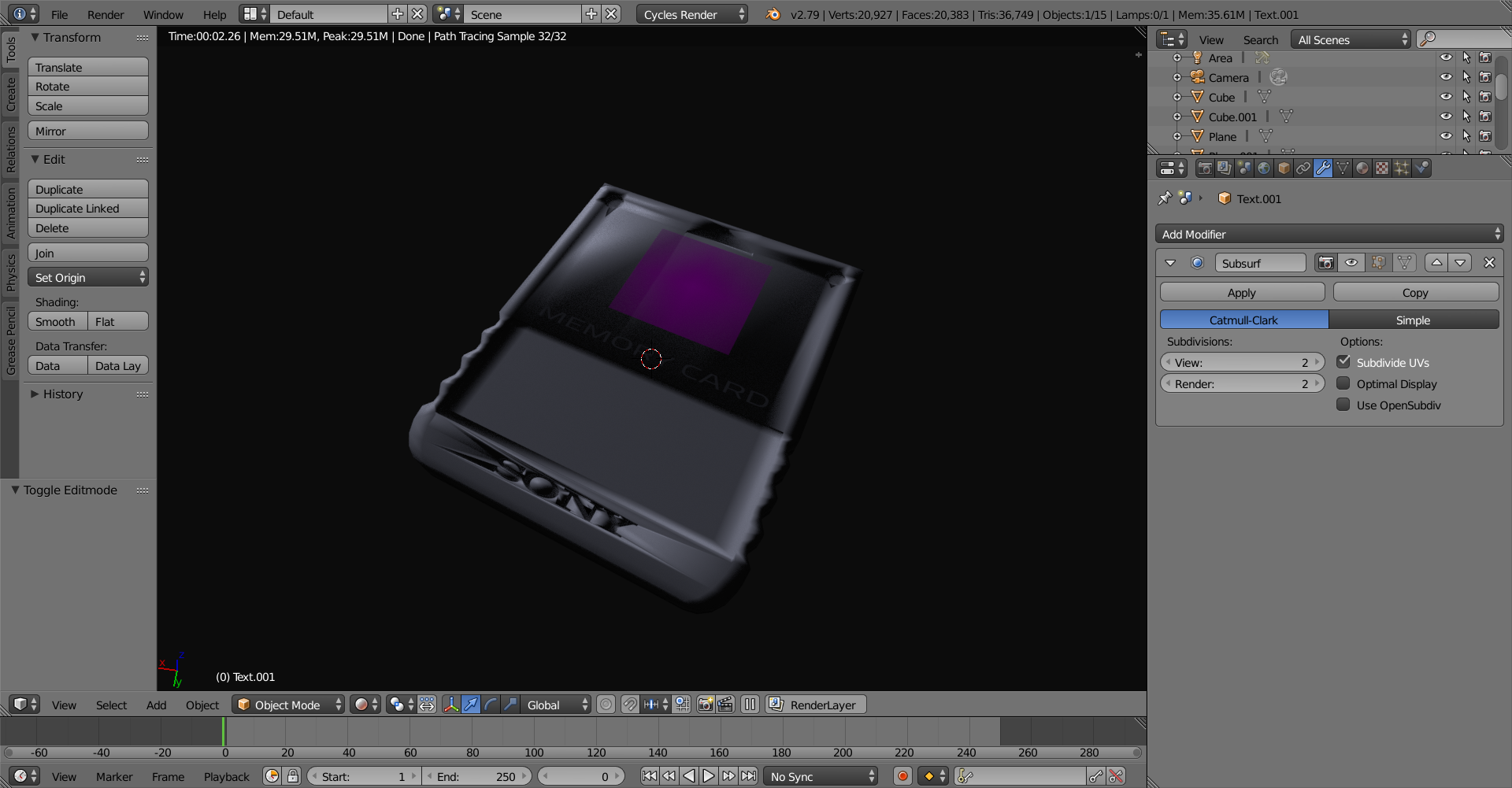Open the Cycles Render engine dropdown
The image size is (1512, 788).
(x=692, y=14)
